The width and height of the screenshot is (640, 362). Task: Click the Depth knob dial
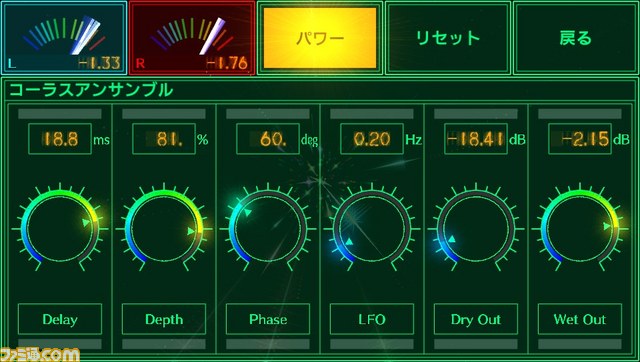164,229
